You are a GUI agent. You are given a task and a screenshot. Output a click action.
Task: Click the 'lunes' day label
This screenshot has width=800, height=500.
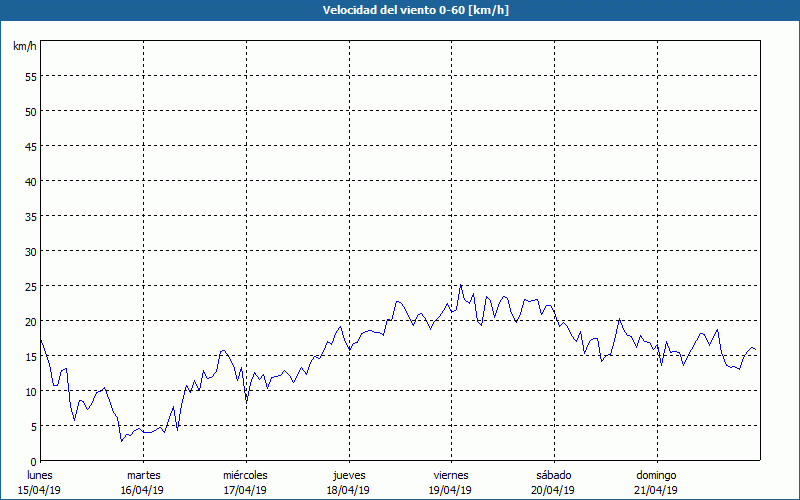tap(40, 476)
